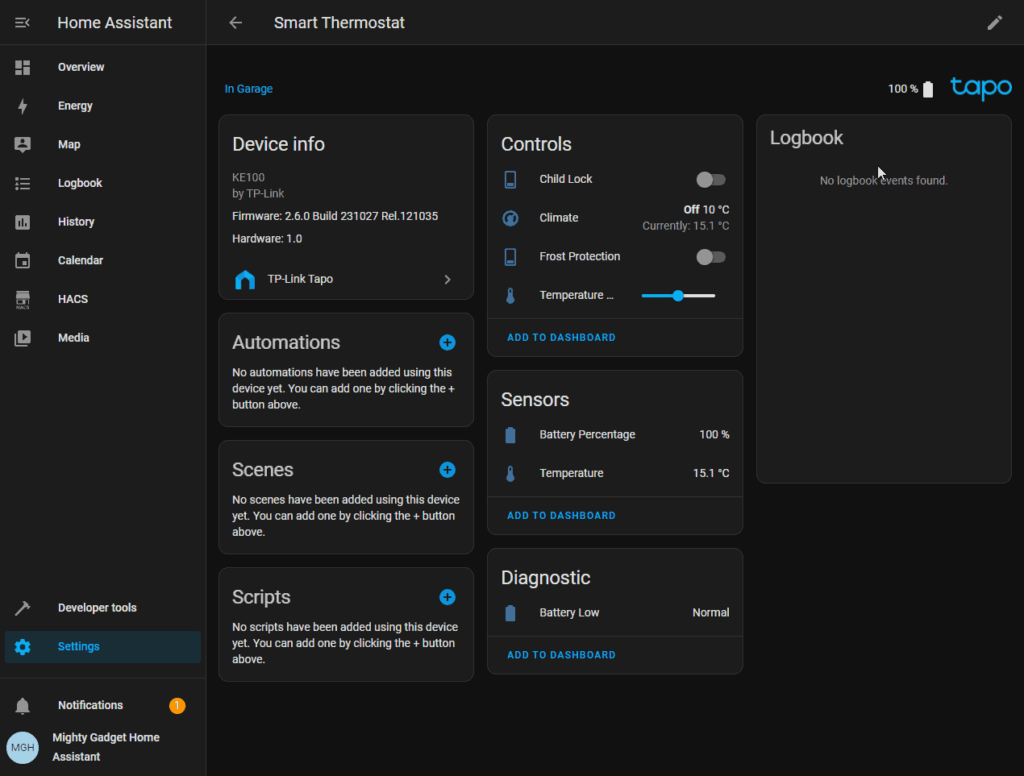The image size is (1024, 776).
Task: Enable the Child Lock switch
Action: 710,180
